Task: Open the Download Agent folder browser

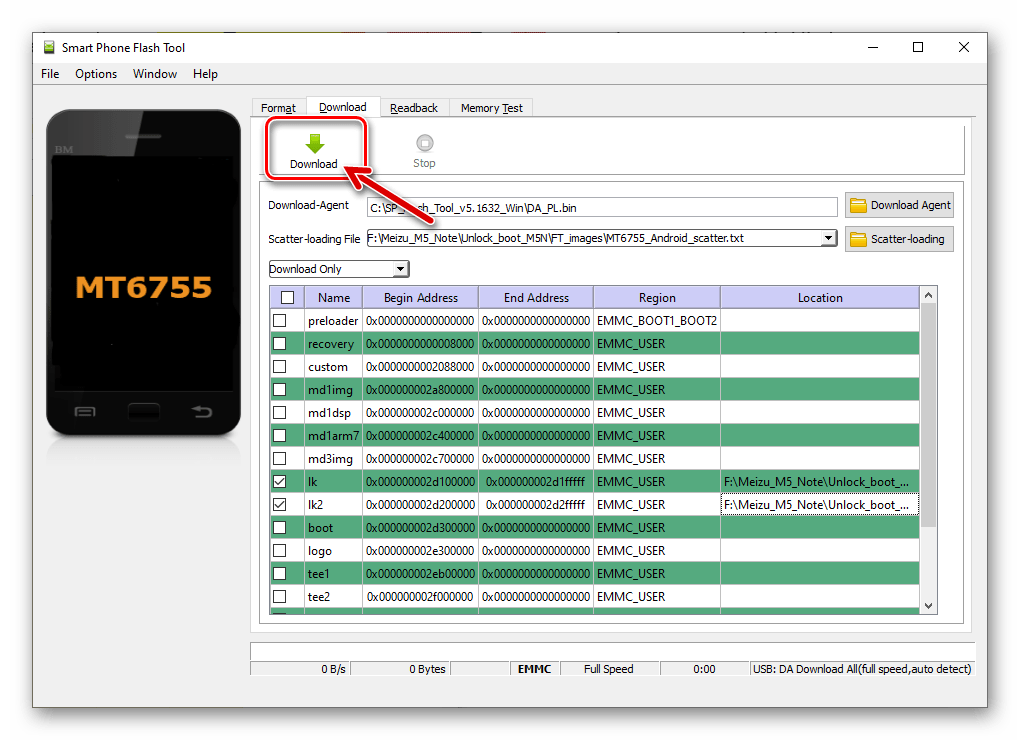Action: (898, 205)
